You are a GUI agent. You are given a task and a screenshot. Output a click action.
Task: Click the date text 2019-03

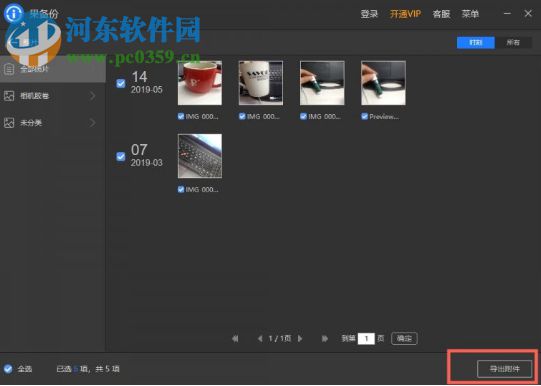click(147, 162)
